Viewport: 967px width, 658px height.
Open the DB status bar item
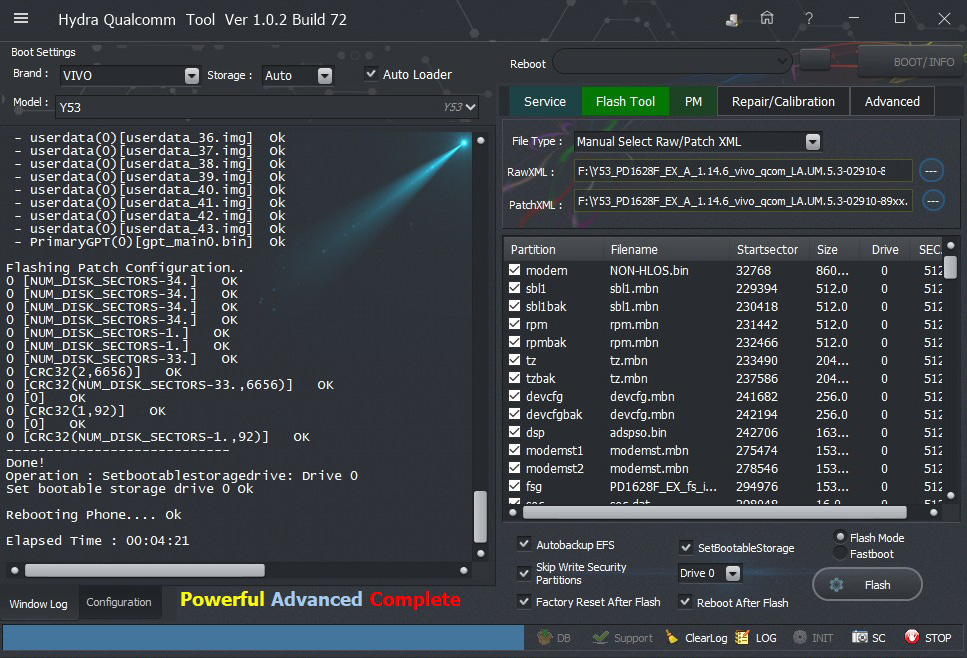click(554, 638)
